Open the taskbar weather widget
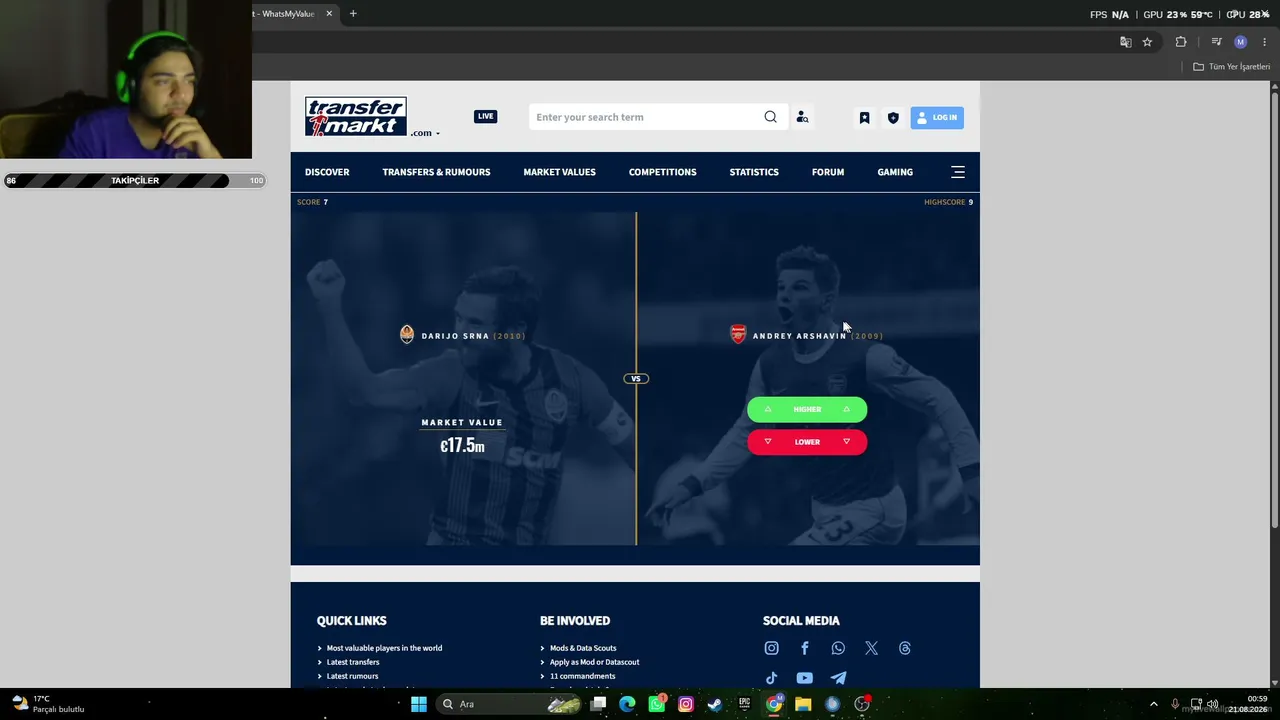The width and height of the screenshot is (1280, 720). [48, 704]
